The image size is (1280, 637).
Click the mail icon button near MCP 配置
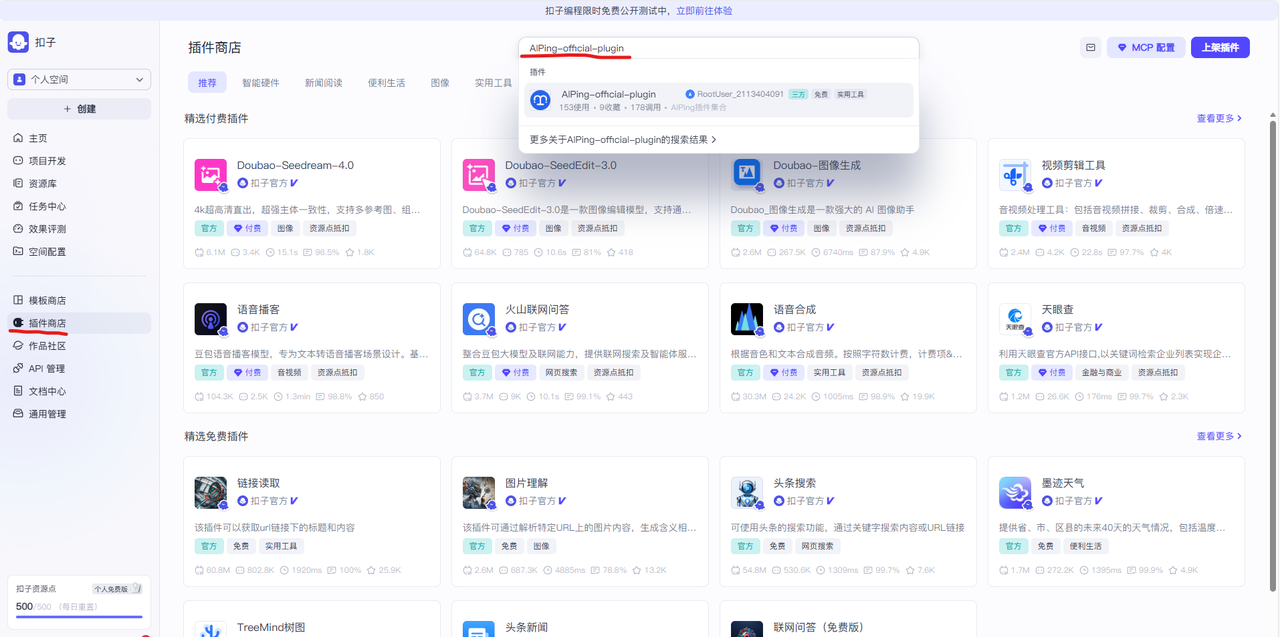tap(1091, 47)
